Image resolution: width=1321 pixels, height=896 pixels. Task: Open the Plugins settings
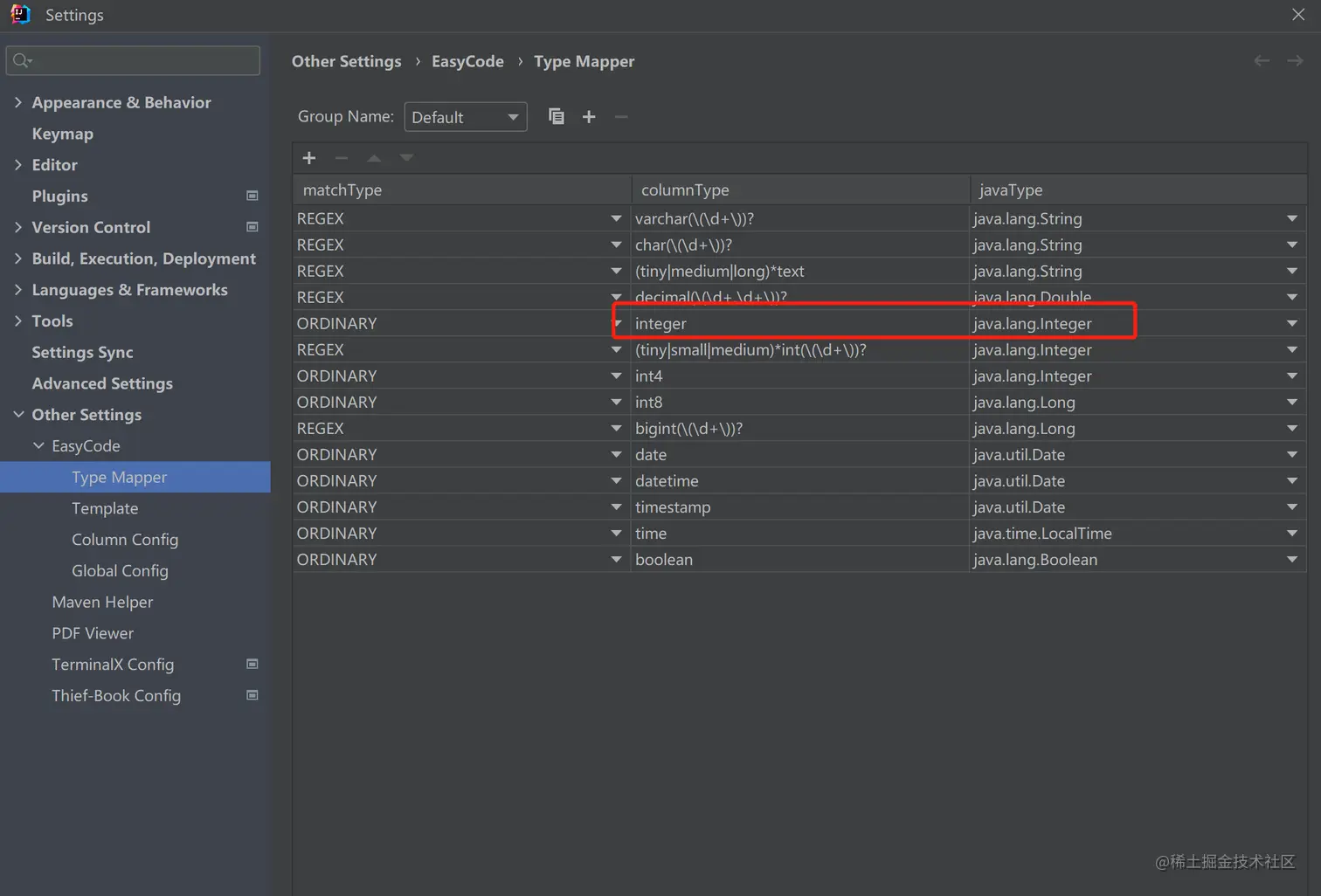(x=60, y=196)
